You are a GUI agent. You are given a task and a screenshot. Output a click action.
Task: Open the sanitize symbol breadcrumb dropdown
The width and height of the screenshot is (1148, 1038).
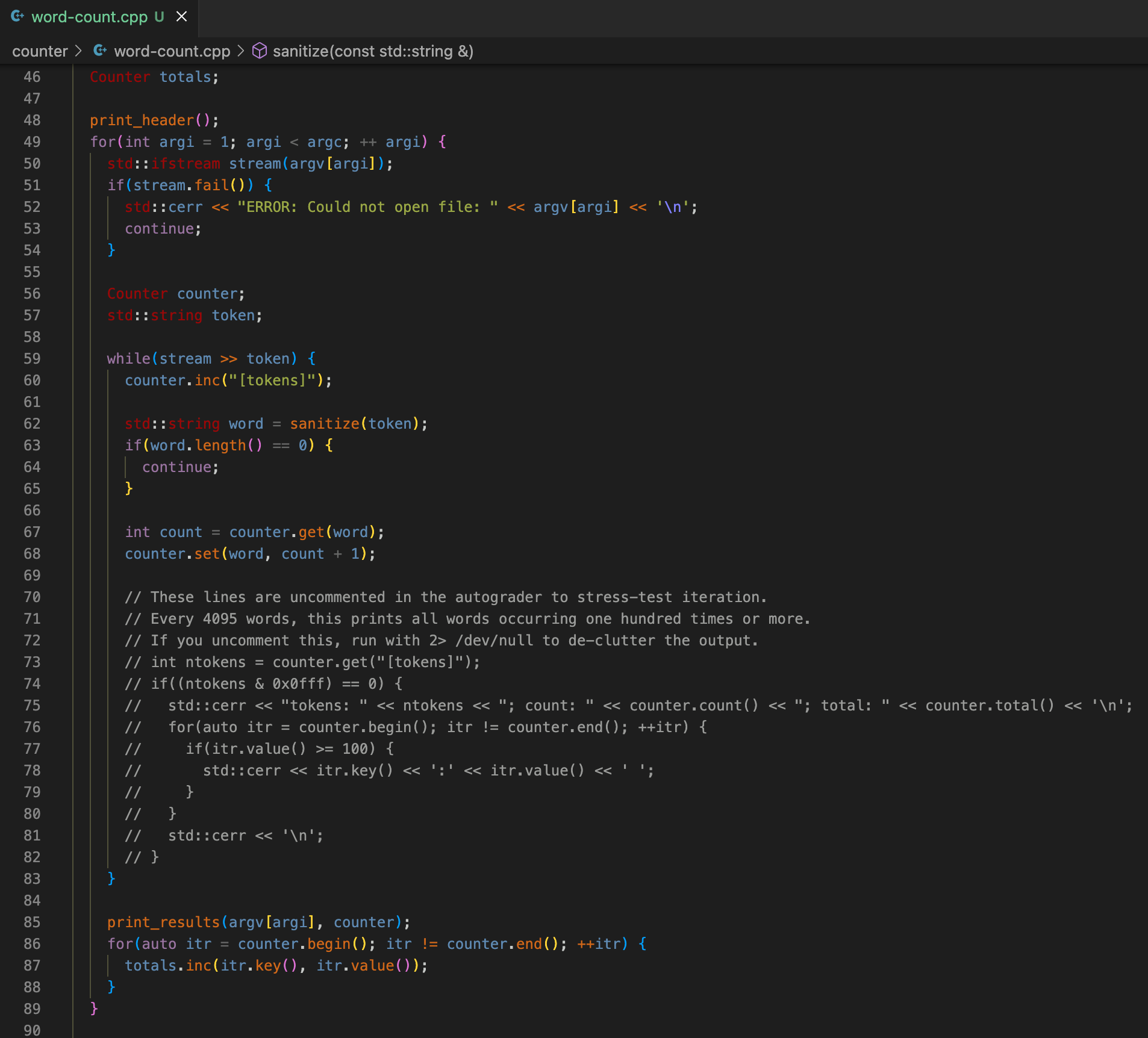point(373,51)
